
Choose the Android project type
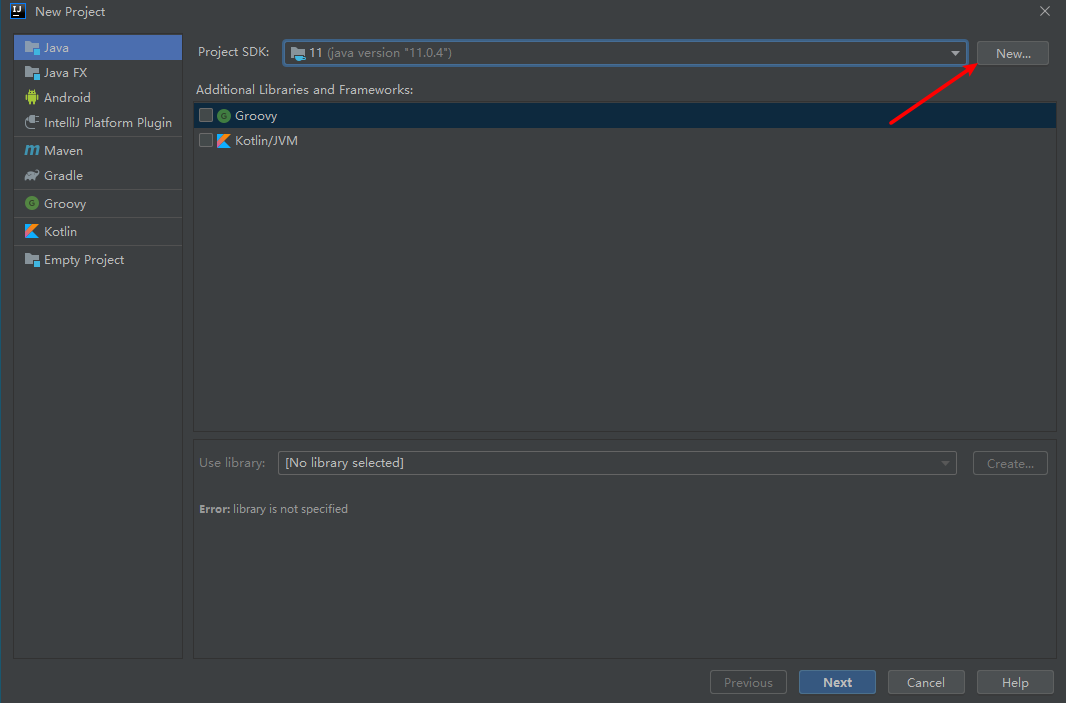point(98,97)
